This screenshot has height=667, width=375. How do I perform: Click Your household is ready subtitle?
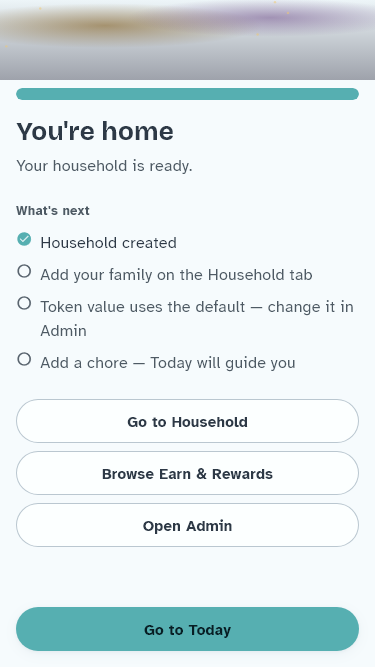[104, 166]
